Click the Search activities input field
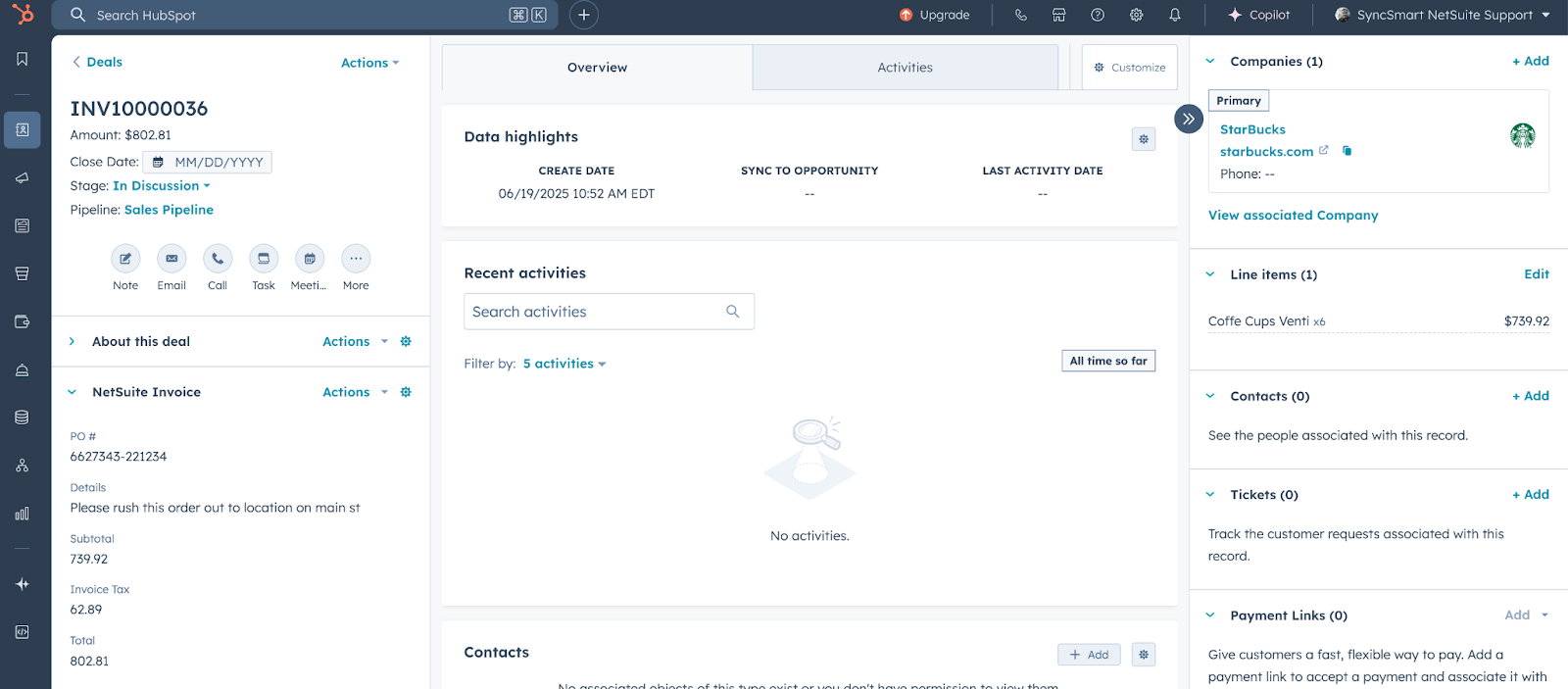Image resolution: width=1568 pixels, height=689 pixels. (609, 312)
